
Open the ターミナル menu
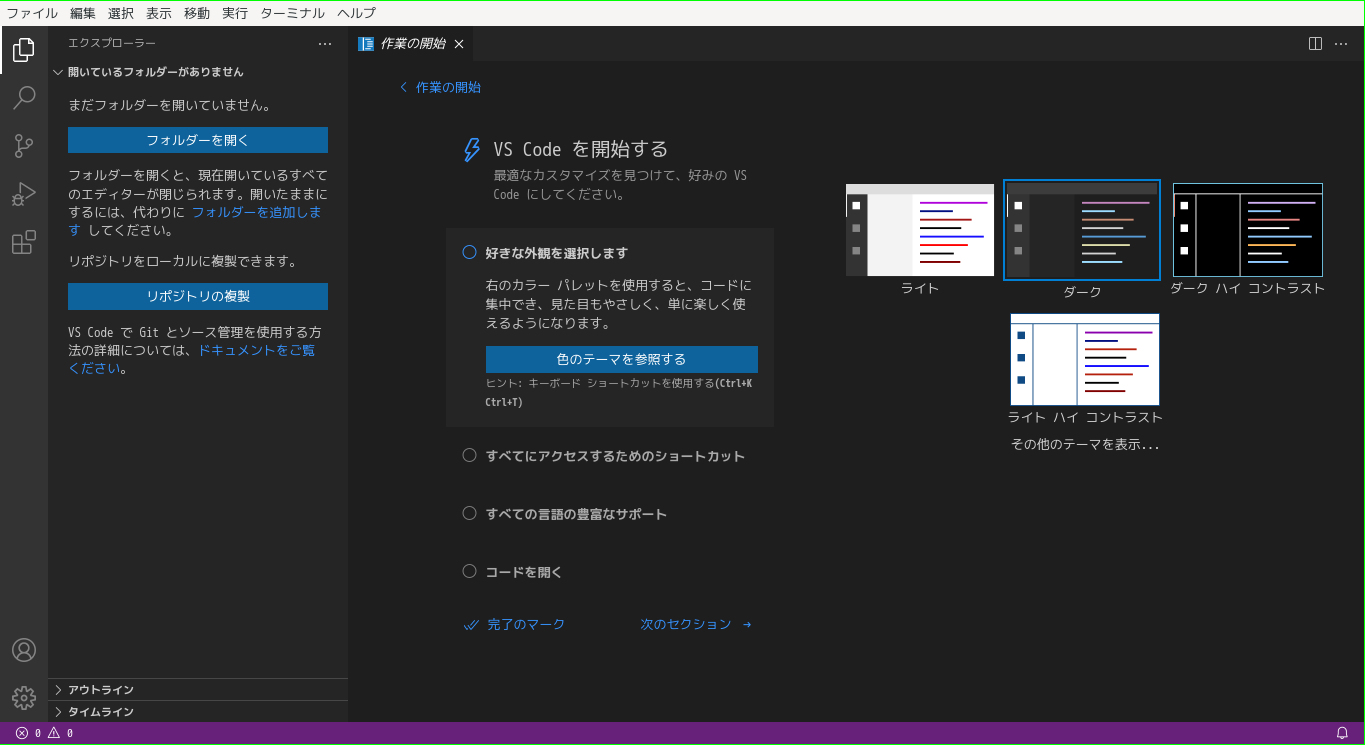pyautogui.click(x=292, y=13)
